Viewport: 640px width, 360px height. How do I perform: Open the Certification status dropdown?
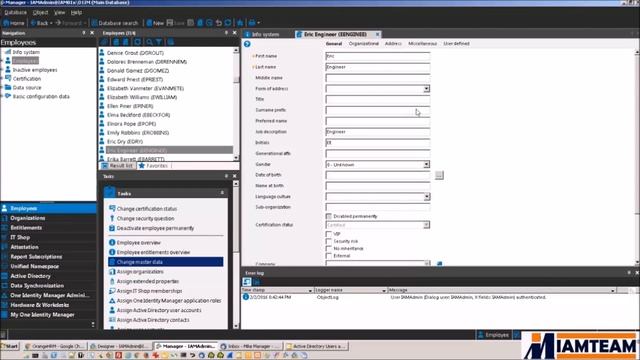tap(426, 225)
